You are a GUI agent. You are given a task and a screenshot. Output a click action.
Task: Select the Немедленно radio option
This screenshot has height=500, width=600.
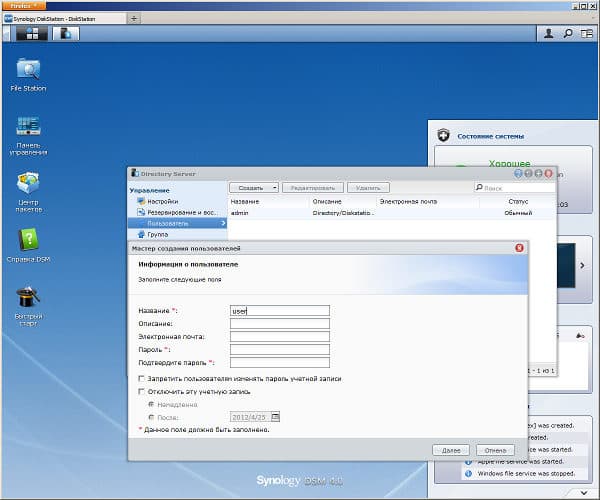(151, 404)
